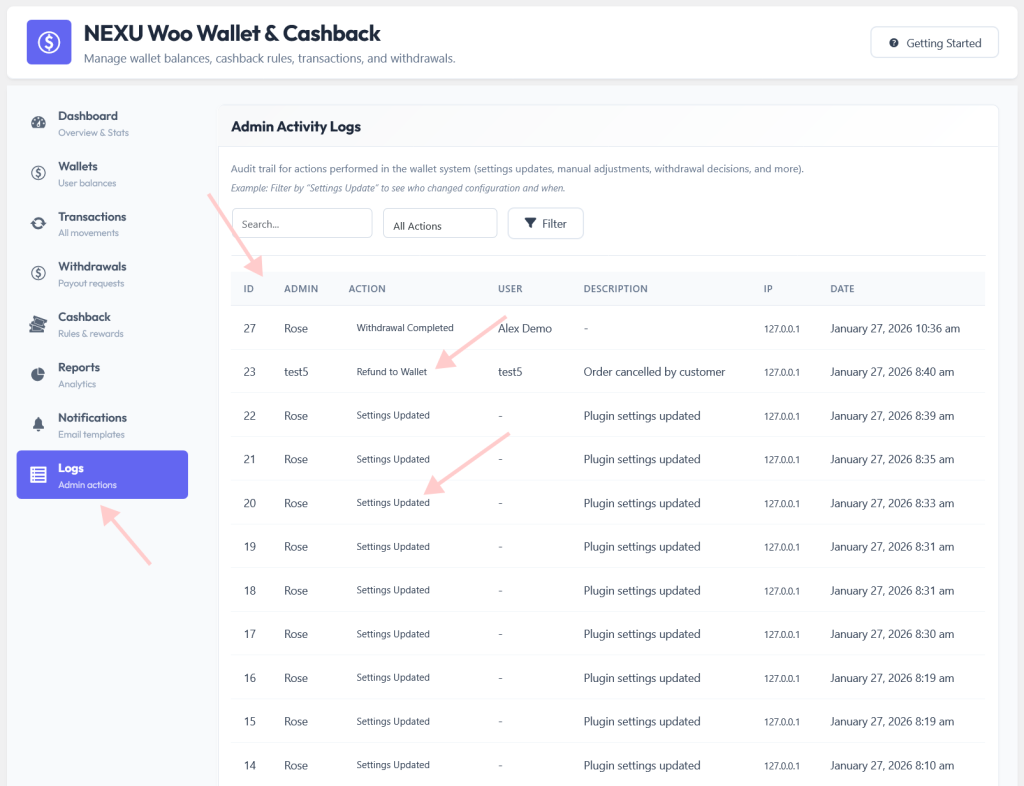Image resolution: width=1024 pixels, height=786 pixels.
Task: Click the Transactions refresh arrows icon
Action: (39, 223)
